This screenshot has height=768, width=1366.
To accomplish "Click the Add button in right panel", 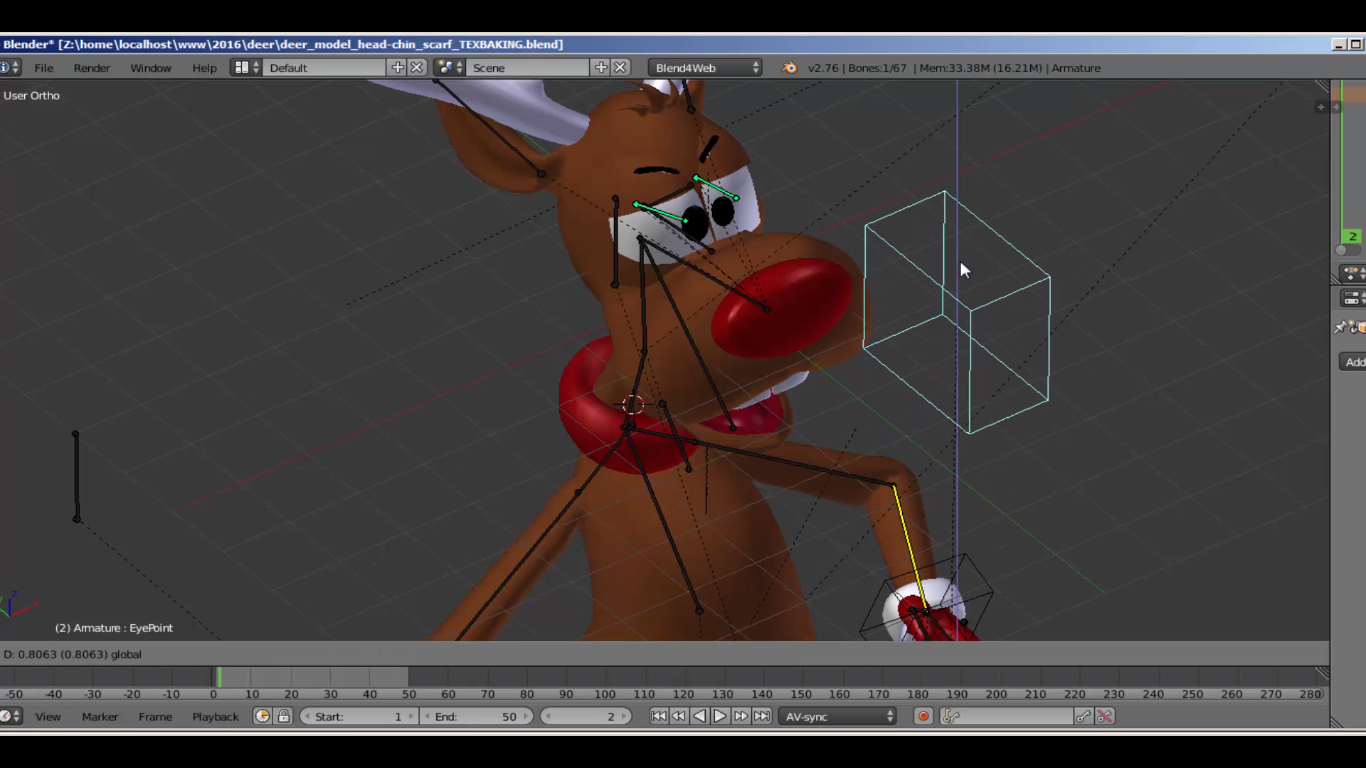I will (1353, 362).
